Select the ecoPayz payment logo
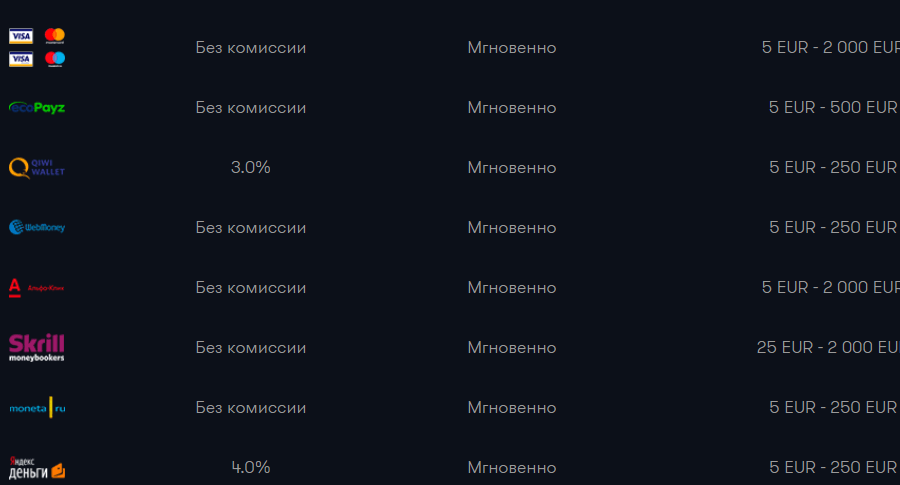 (x=37, y=107)
